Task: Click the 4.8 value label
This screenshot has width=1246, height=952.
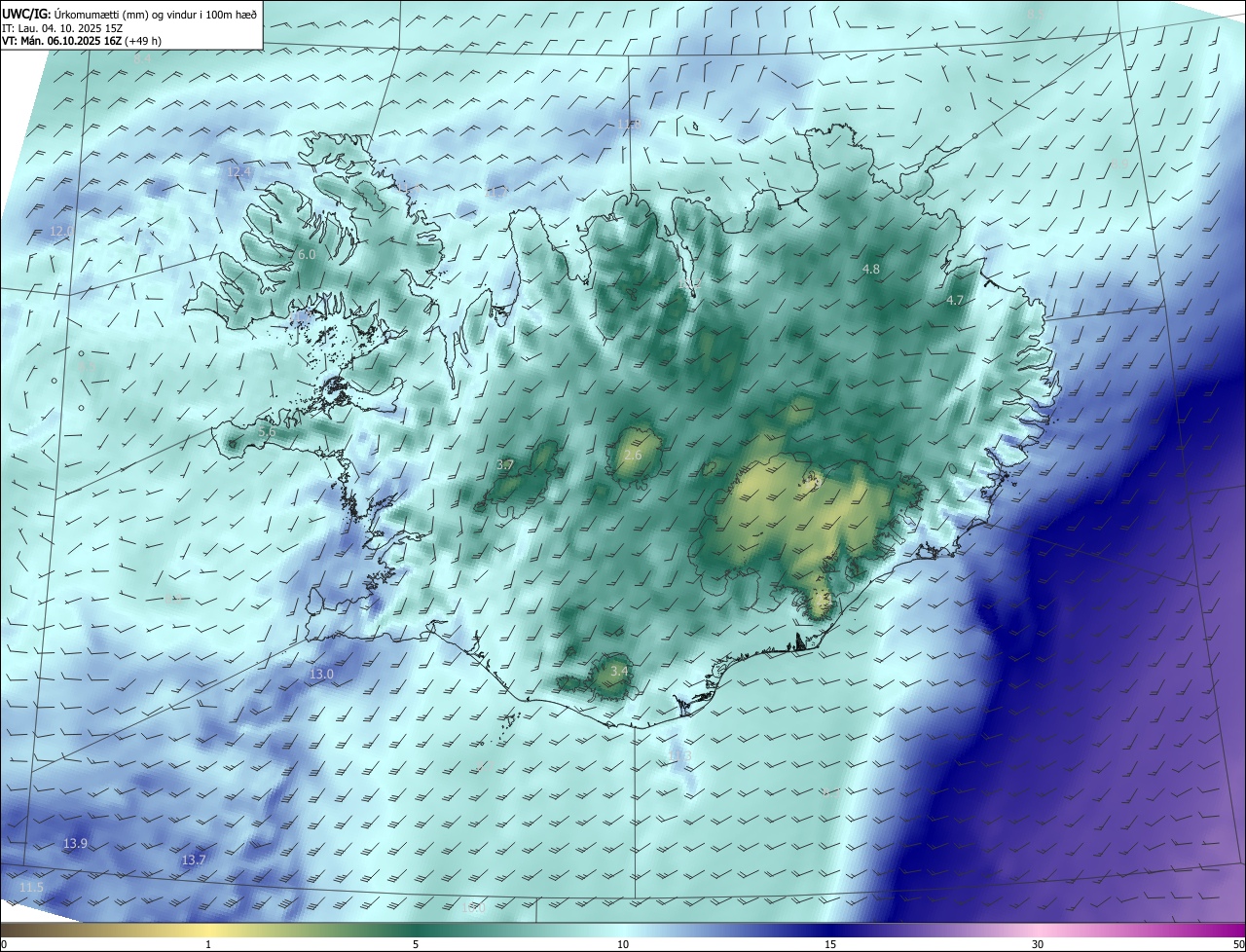Action: [x=871, y=269]
